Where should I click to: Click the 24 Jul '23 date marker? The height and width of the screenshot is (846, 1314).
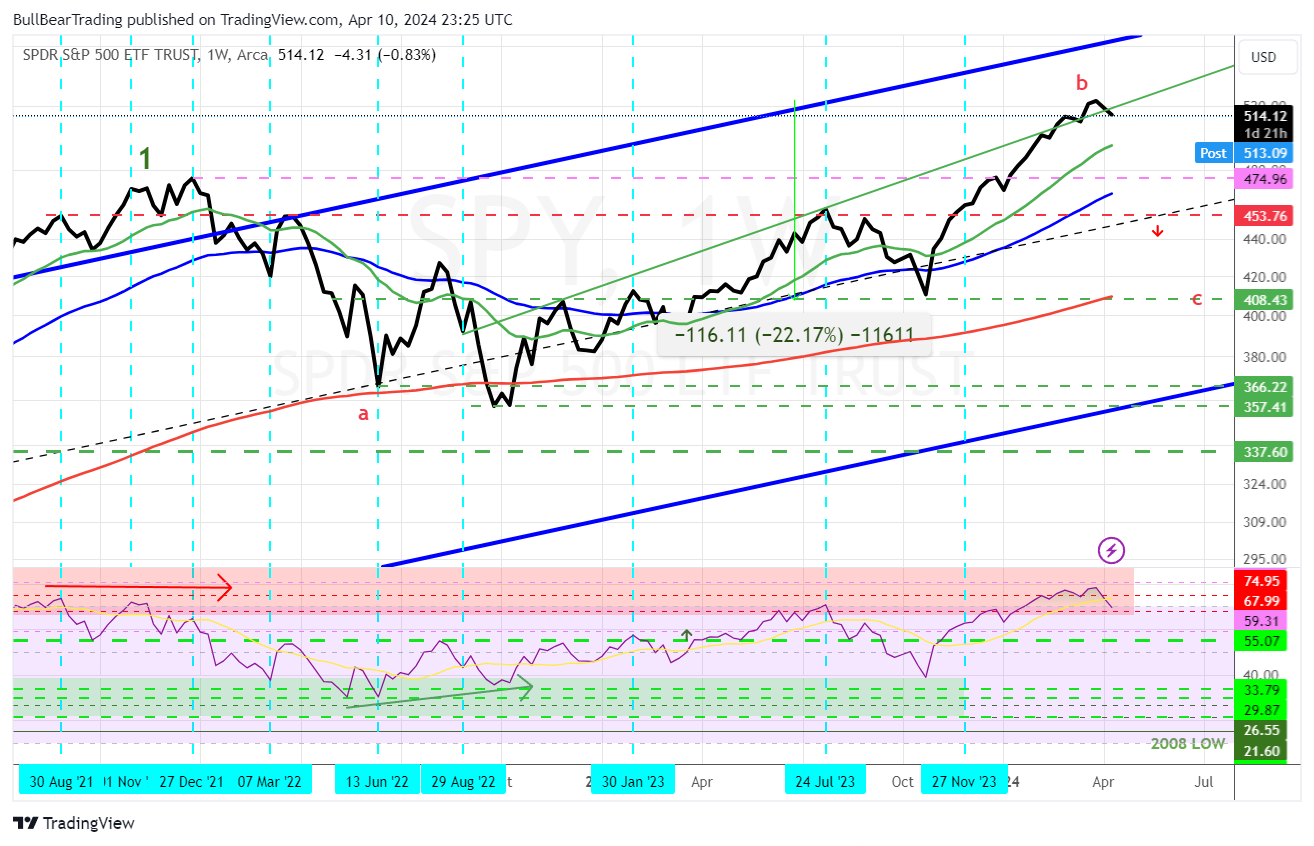tap(826, 782)
